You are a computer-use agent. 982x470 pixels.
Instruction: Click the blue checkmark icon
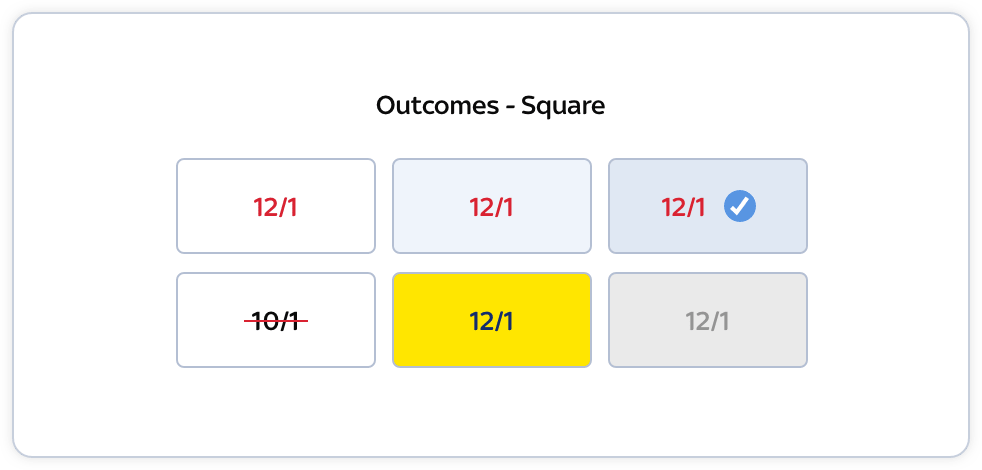740,207
